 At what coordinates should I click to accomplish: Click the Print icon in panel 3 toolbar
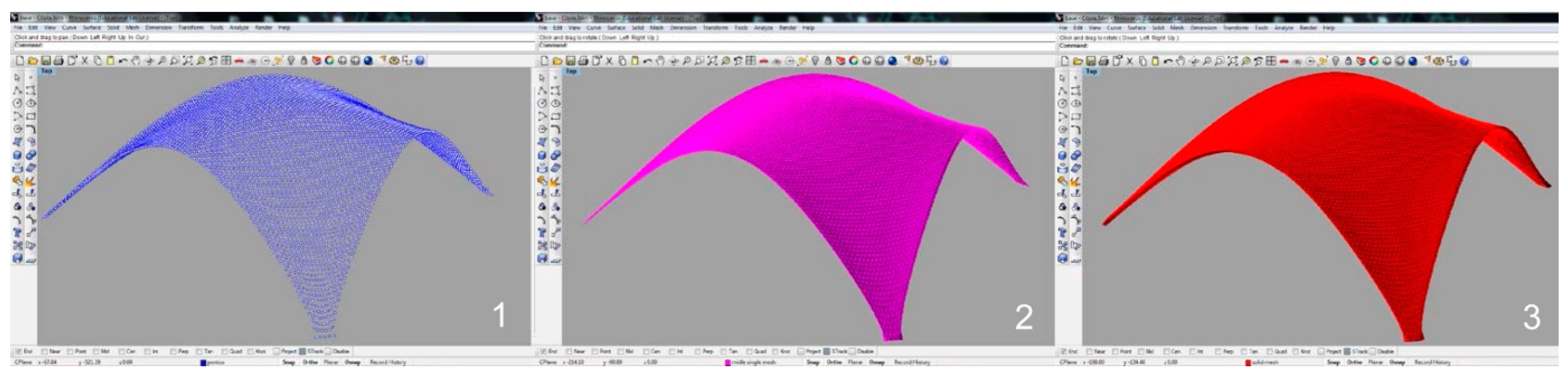pos(1105,61)
